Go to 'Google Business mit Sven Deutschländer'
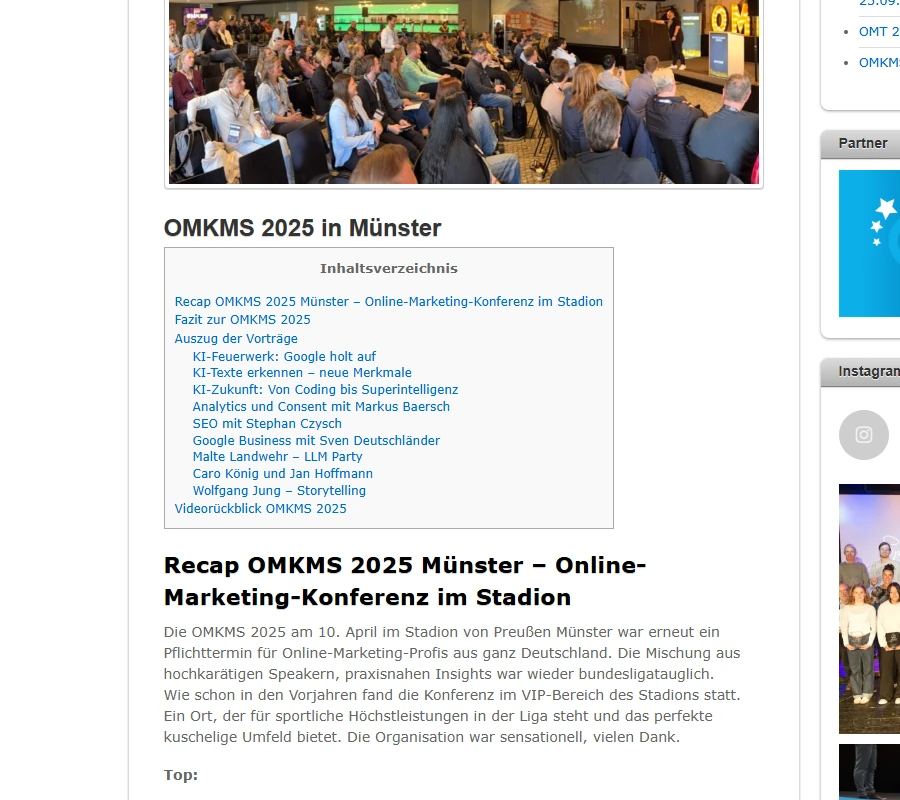The width and height of the screenshot is (900, 800). tap(316, 440)
